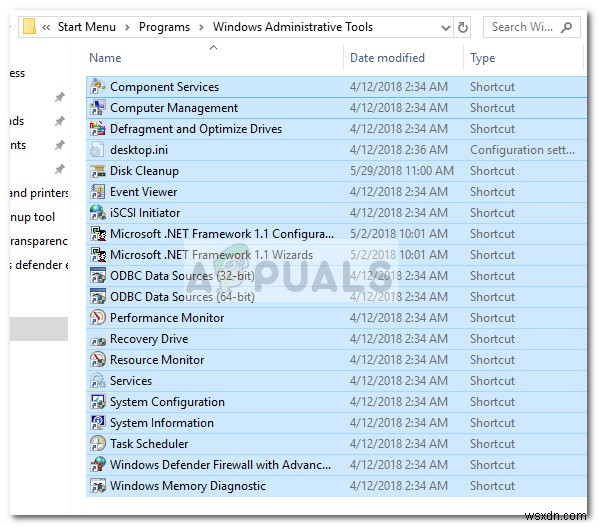
Task: Select the Task Scheduler name
Action: click(149, 444)
